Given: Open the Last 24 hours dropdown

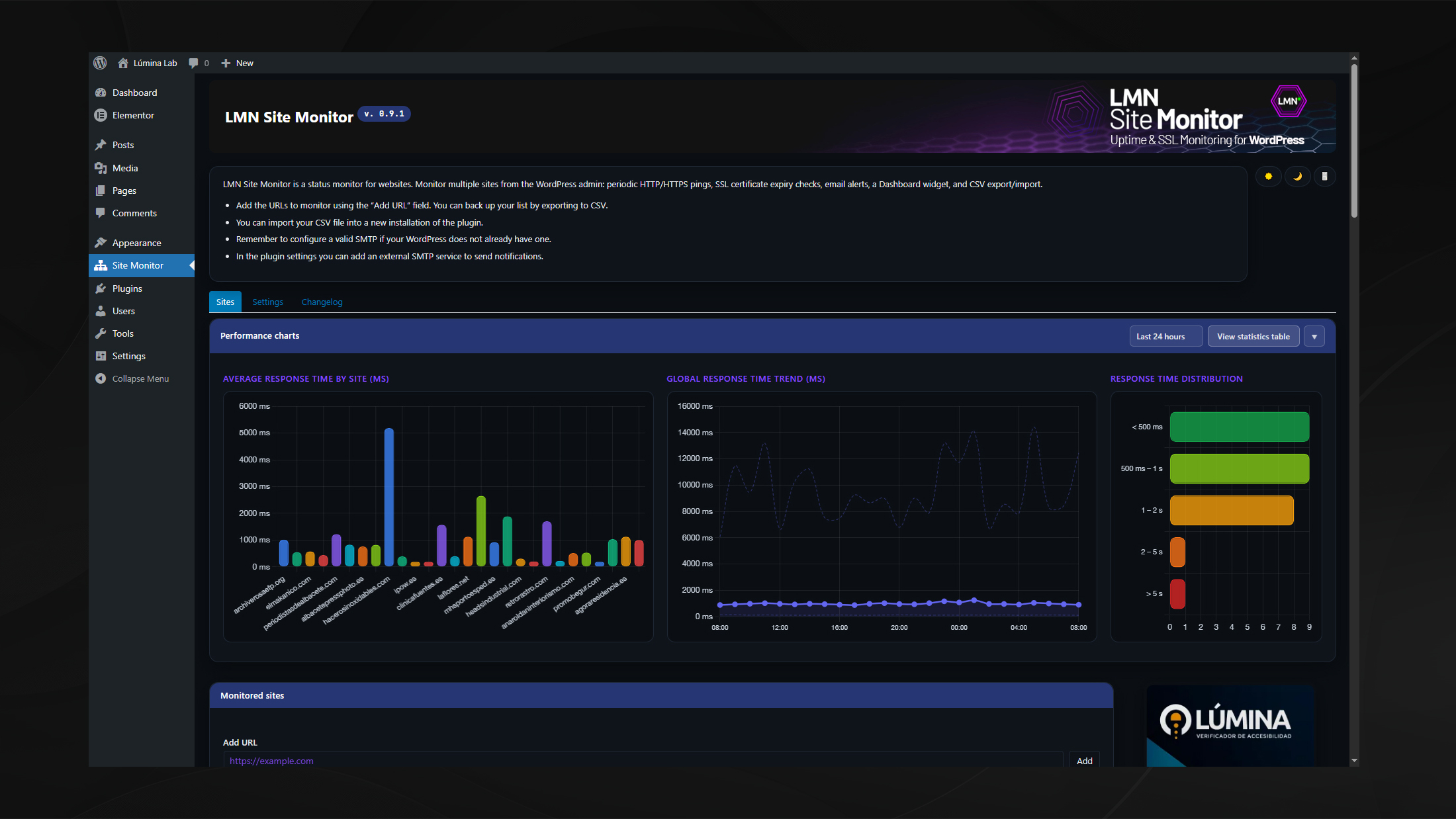Looking at the screenshot, I should (x=1165, y=336).
